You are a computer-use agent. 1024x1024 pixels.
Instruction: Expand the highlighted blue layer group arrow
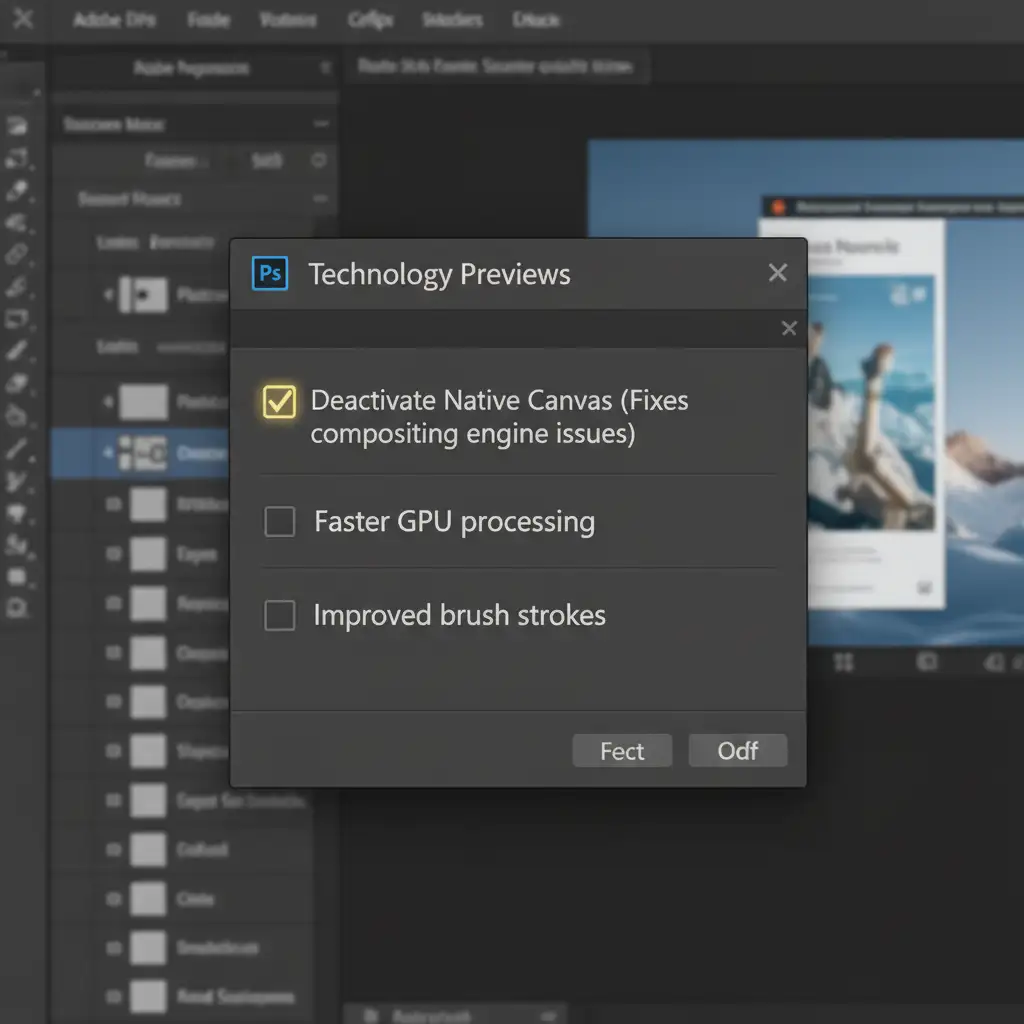coord(108,453)
